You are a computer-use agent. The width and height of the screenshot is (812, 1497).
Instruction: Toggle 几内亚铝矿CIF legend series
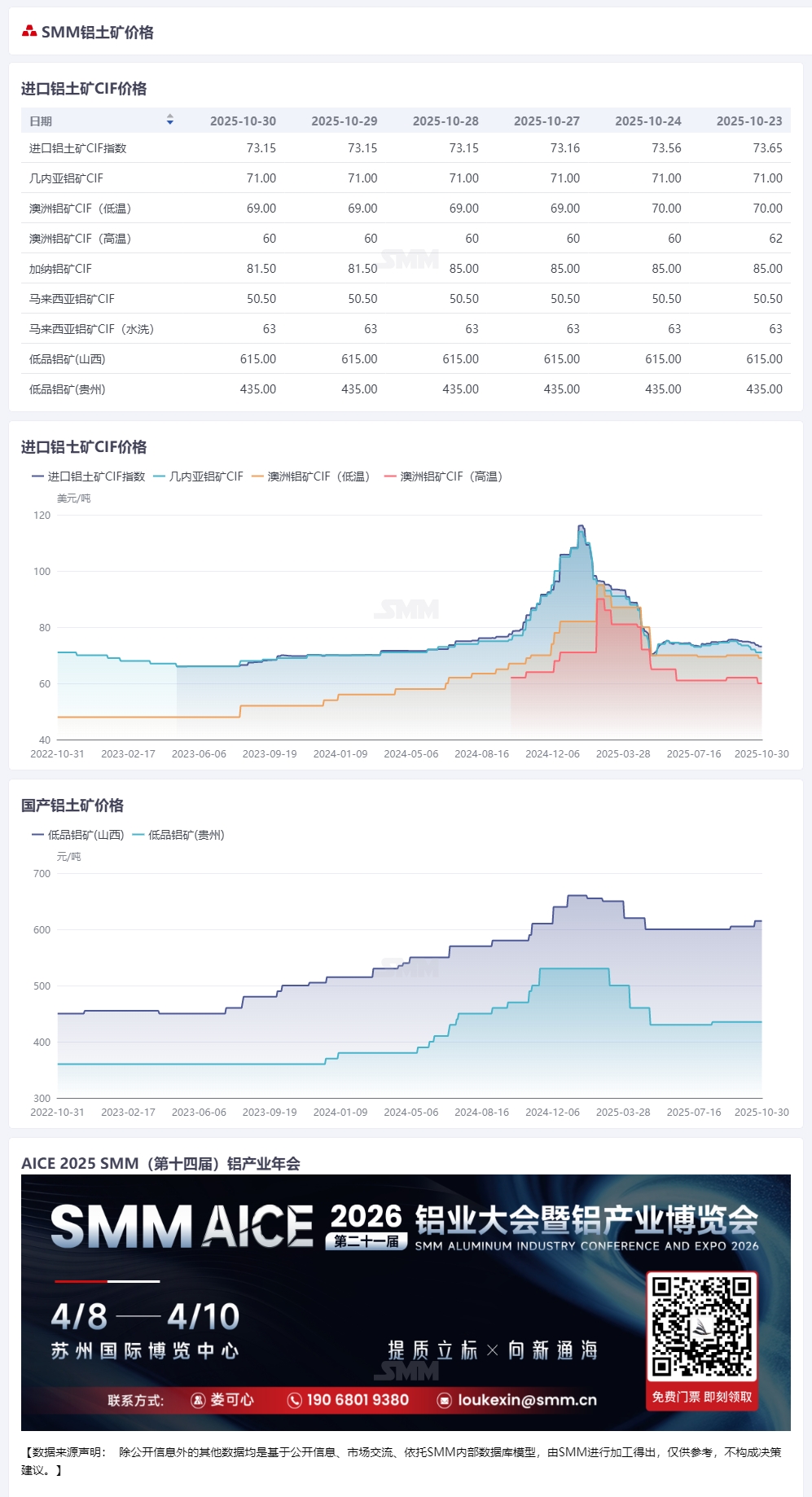[x=198, y=476]
